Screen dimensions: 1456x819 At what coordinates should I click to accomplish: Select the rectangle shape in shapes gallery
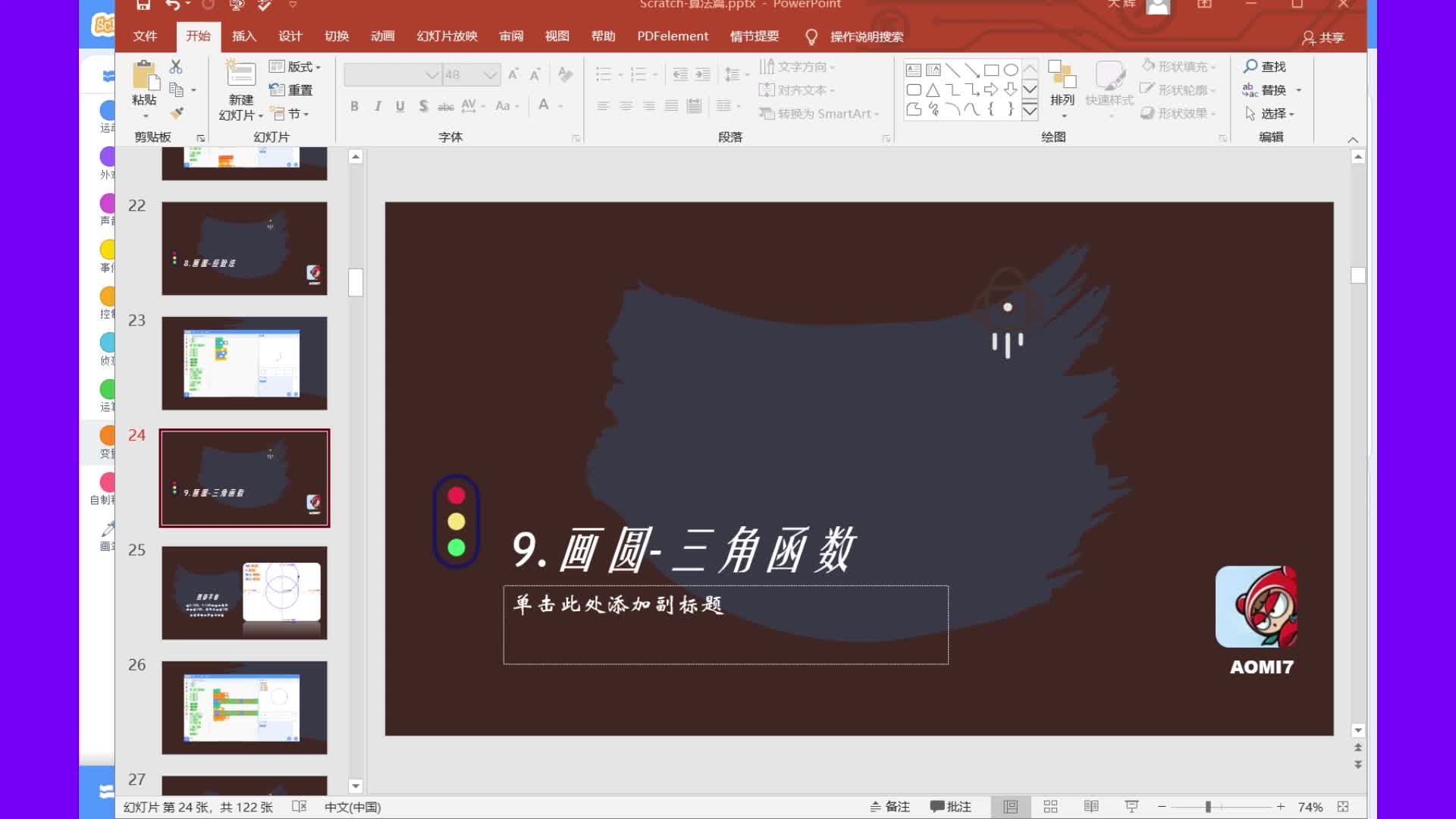991,71
